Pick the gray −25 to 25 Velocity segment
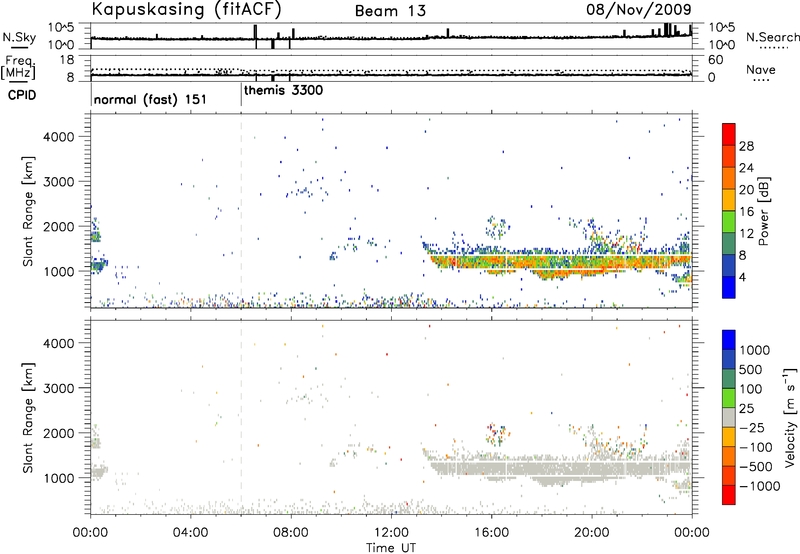Viewport: 800px width, 554px height. click(729, 417)
